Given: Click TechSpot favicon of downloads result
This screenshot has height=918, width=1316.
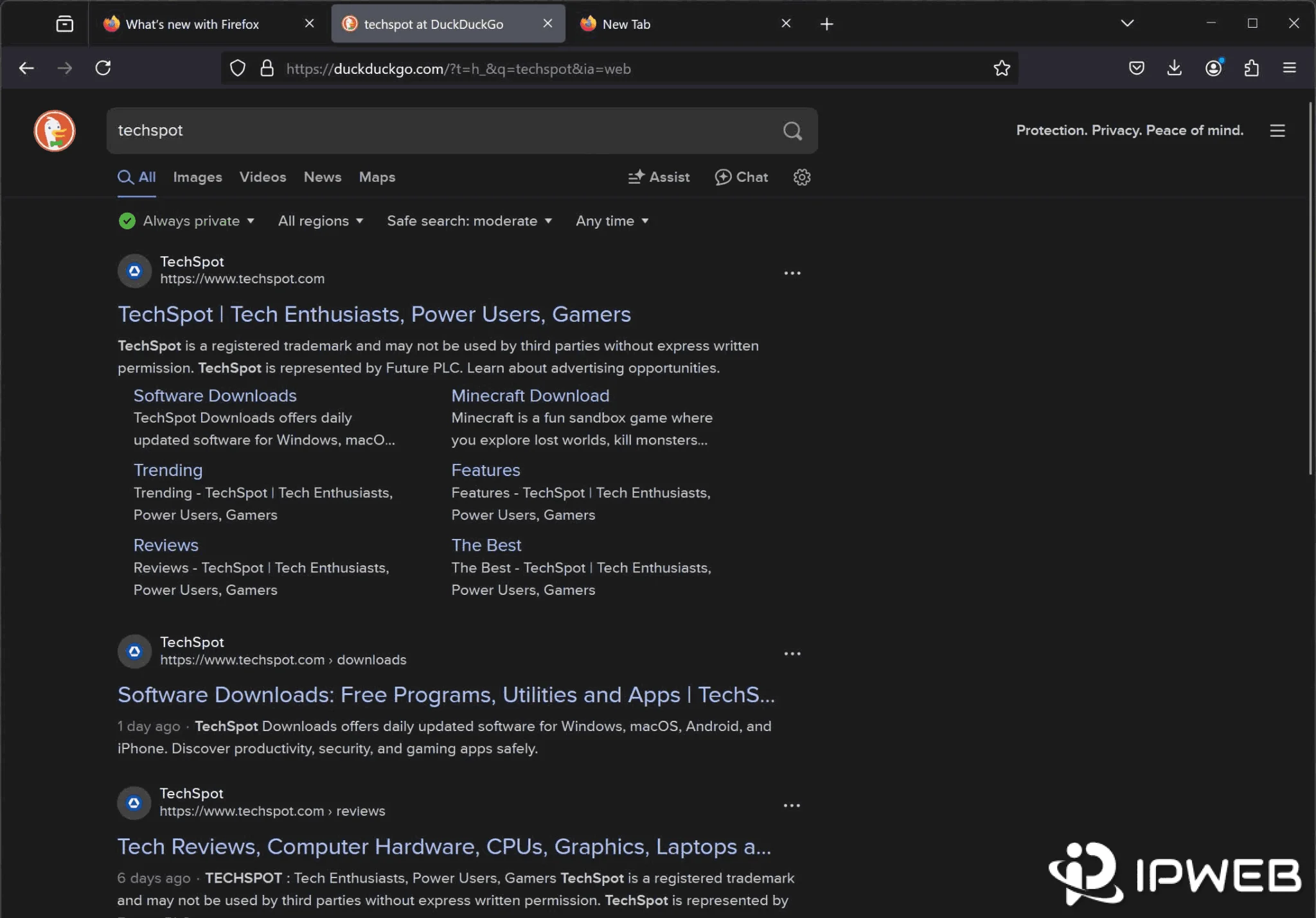Looking at the screenshot, I should 134,651.
